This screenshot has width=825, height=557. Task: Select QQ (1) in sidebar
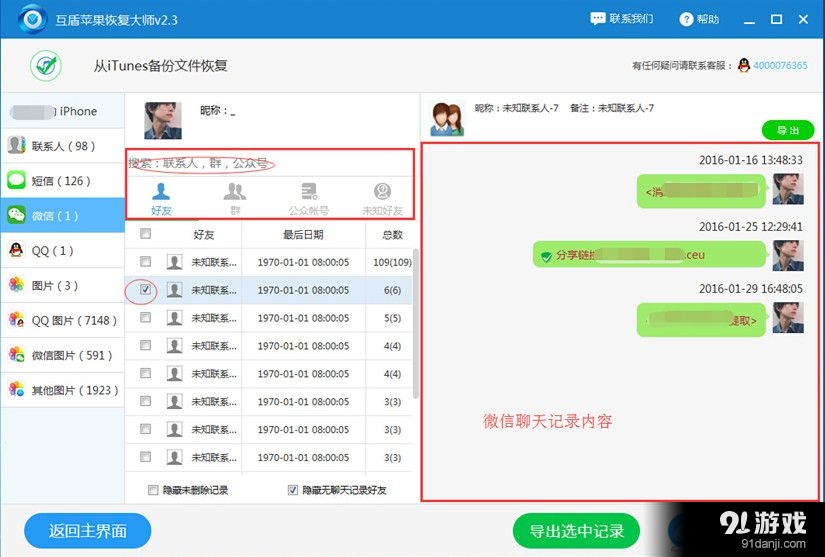pyautogui.click(x=63, y=250)
